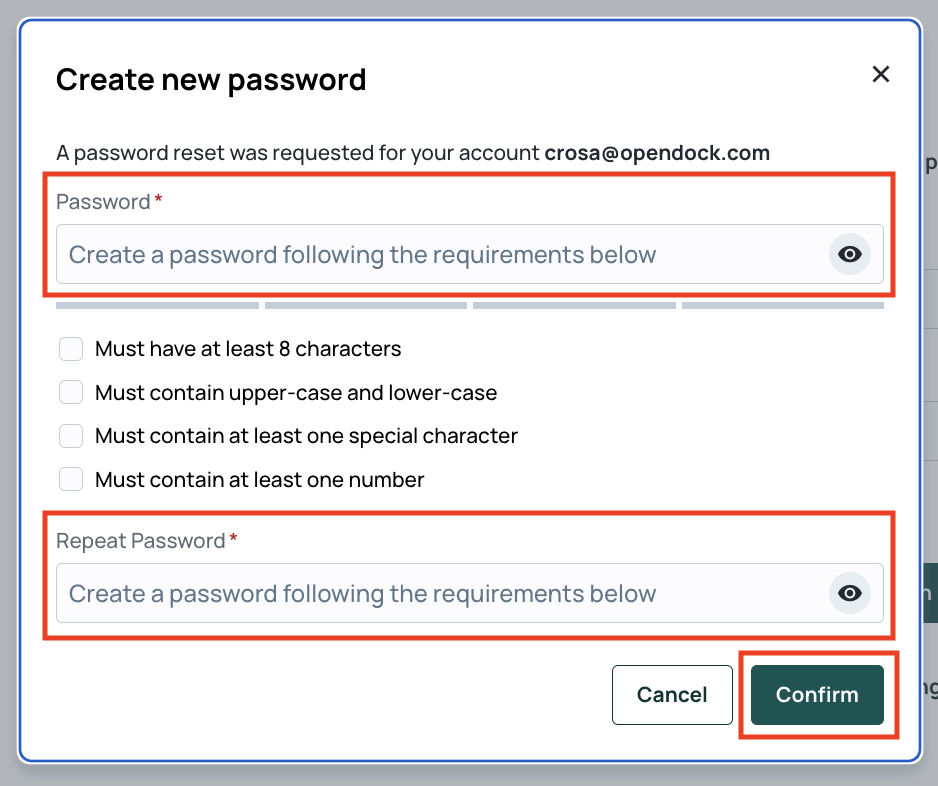Show password using Password field eye icon
This screenshot has width=938, height=786.
point(849,254)
